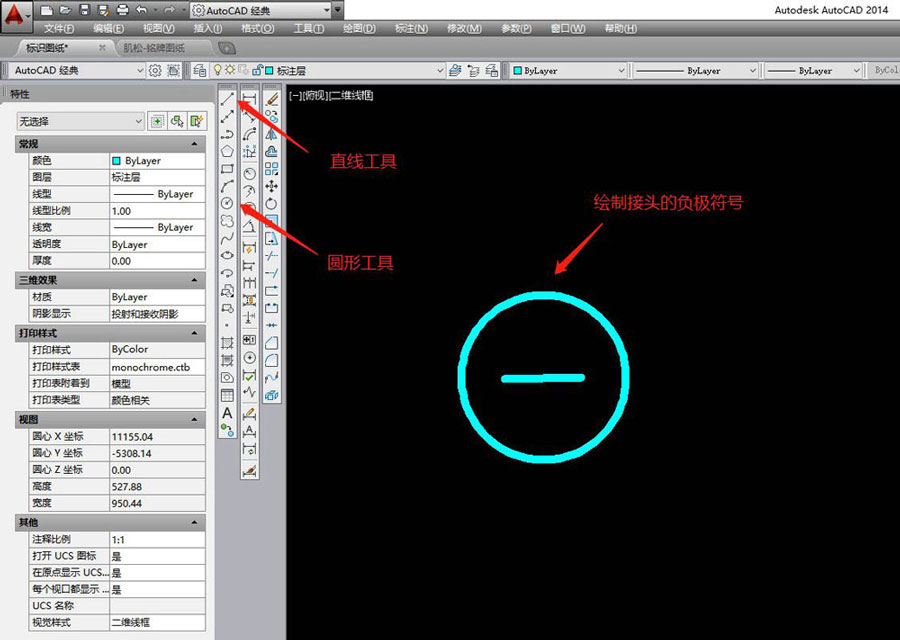
Task: Open Dimension Style manager icon
Action: [250, 471]
